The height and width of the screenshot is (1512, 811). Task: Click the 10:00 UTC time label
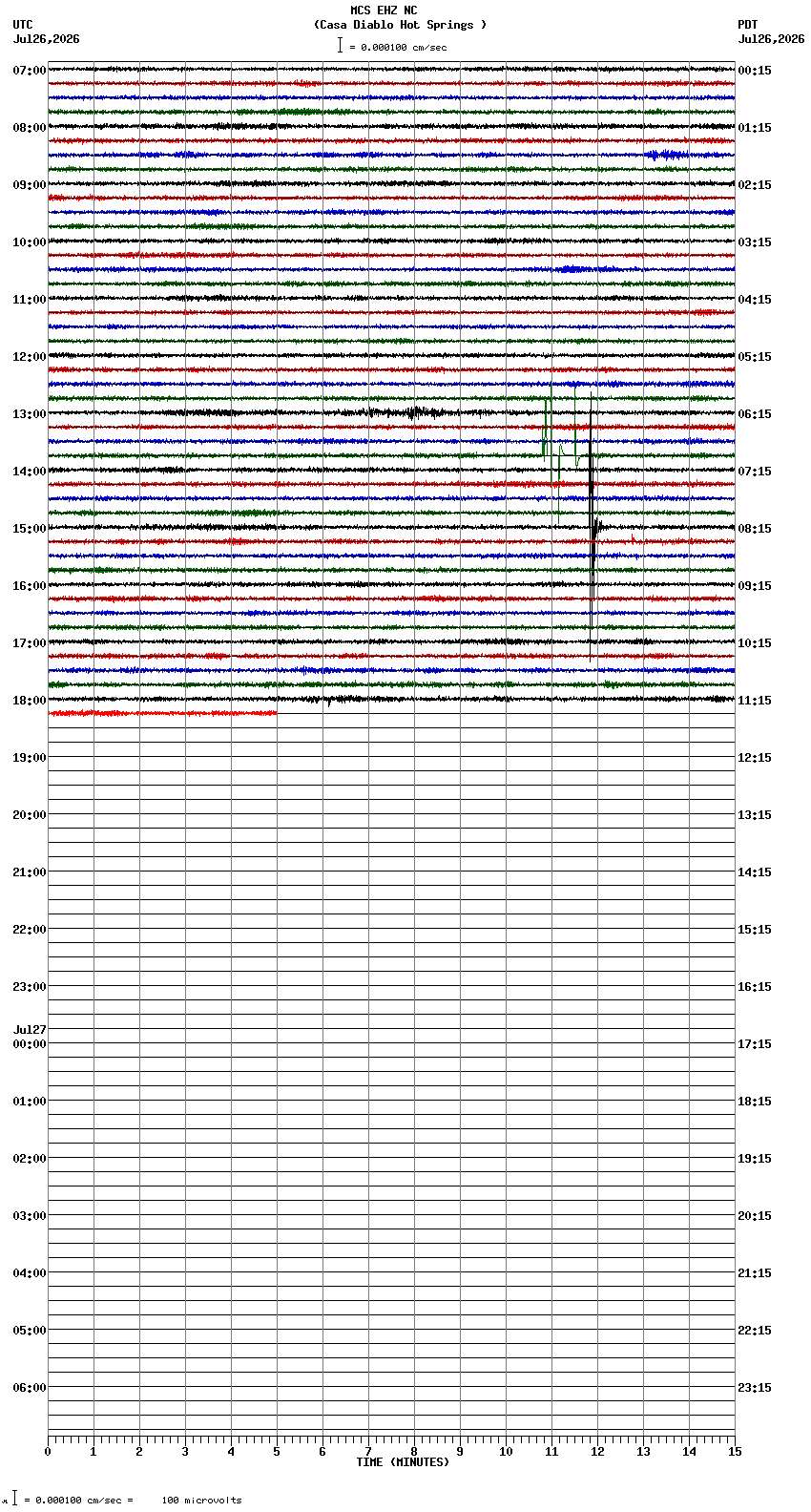coord(30,242)
